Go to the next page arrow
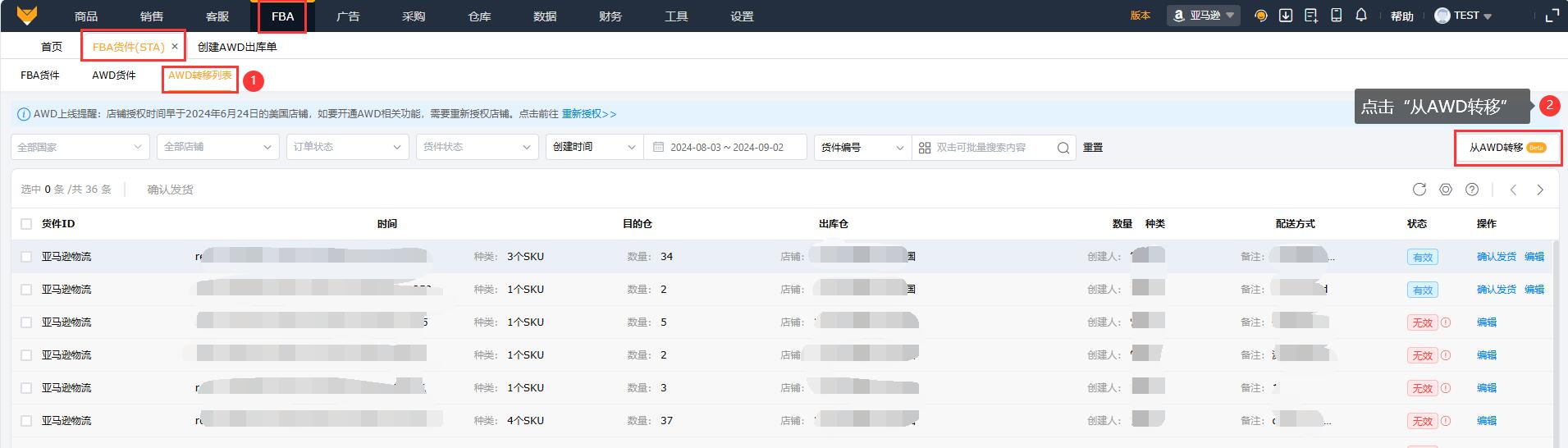Screen dimensions: 1568x448 tap(1540, 190)
